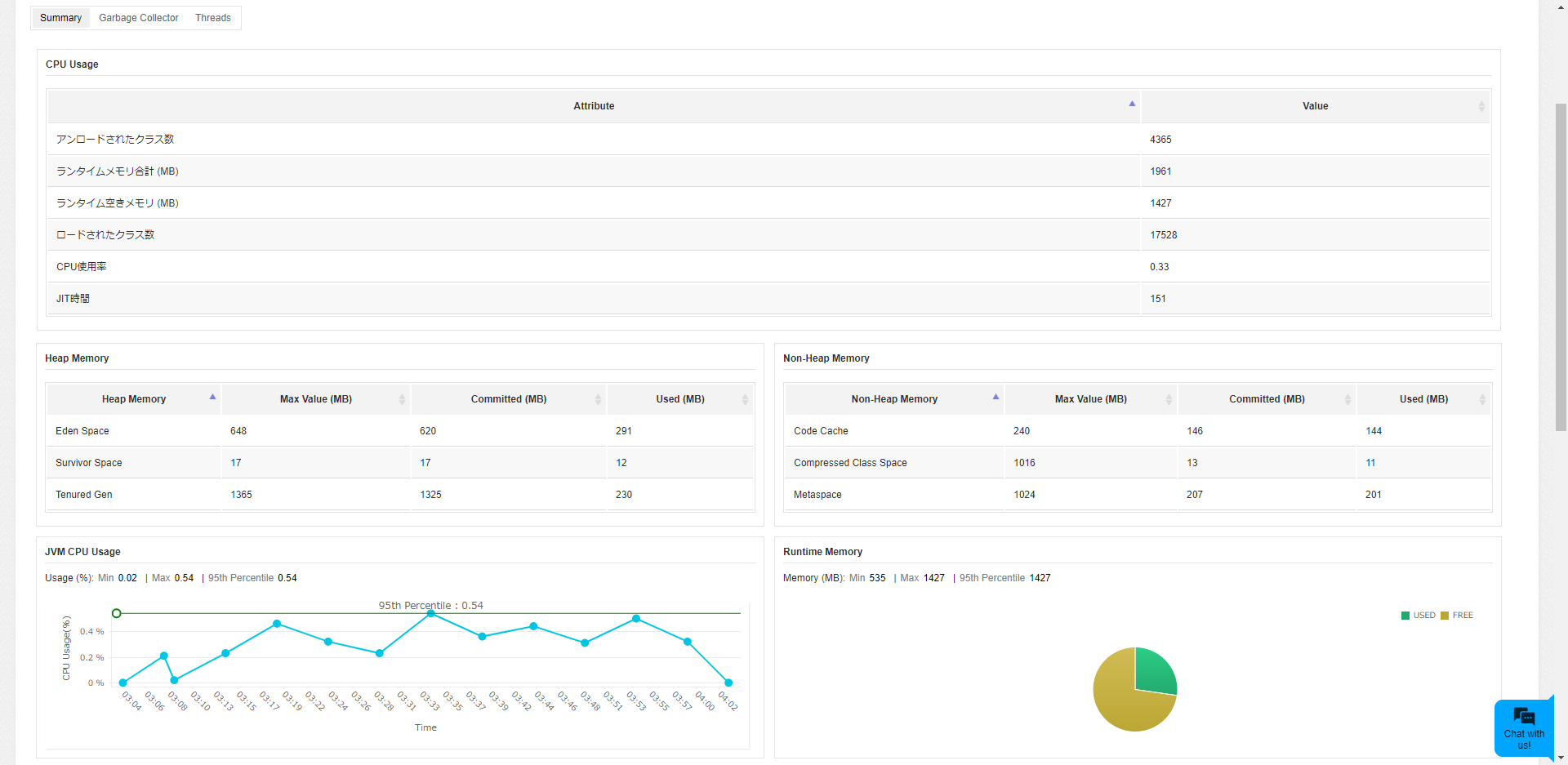Switch to the Garbage Collector tab

click(x=138, y=18)
